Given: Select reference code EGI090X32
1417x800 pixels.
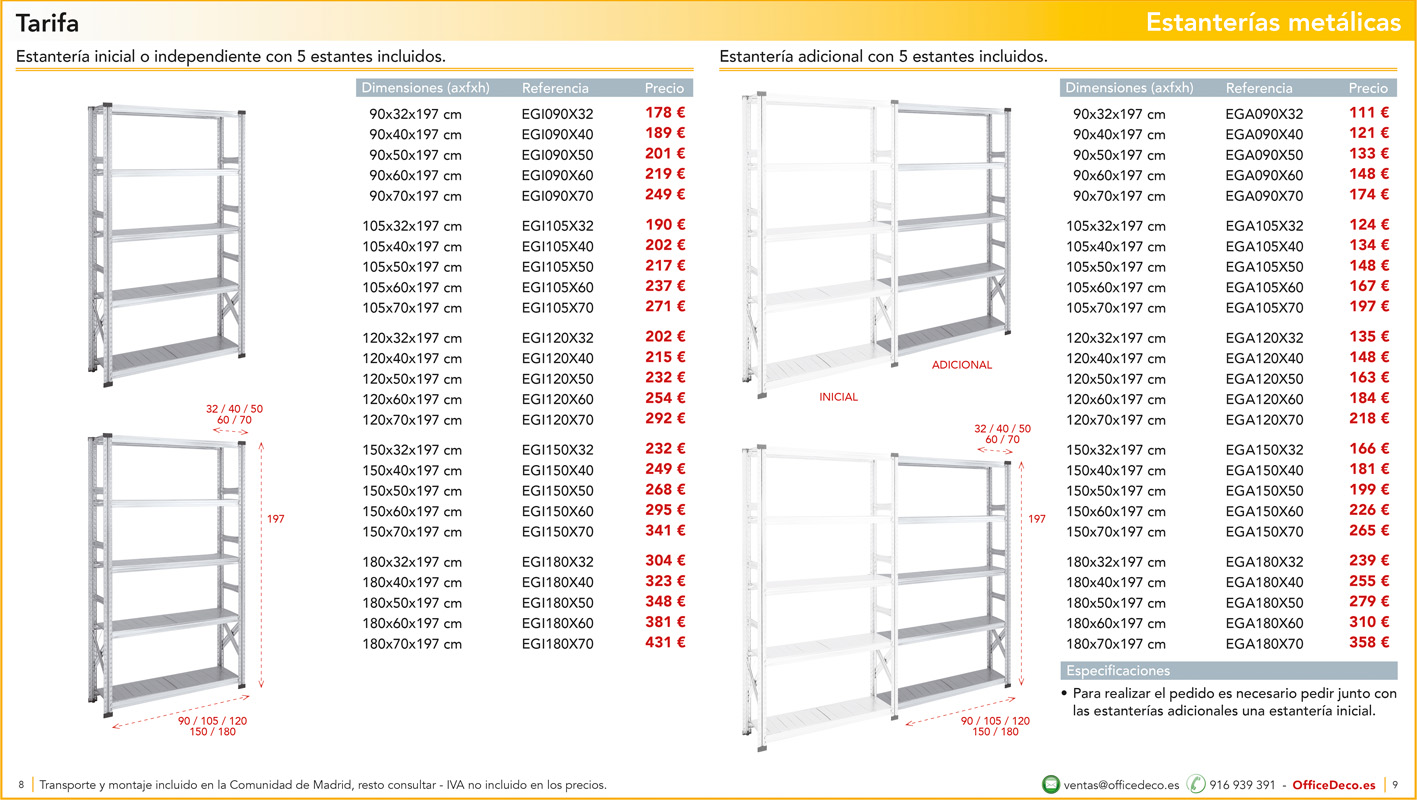Looking at the screenshot, I should [x=557, y=115].
